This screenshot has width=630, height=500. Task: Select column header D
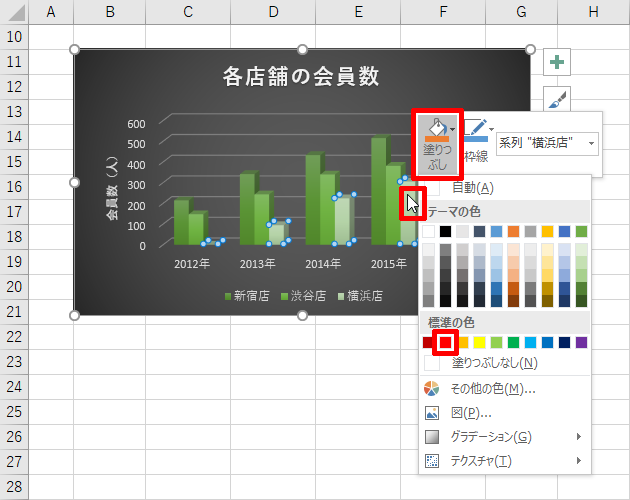point(273,12)
